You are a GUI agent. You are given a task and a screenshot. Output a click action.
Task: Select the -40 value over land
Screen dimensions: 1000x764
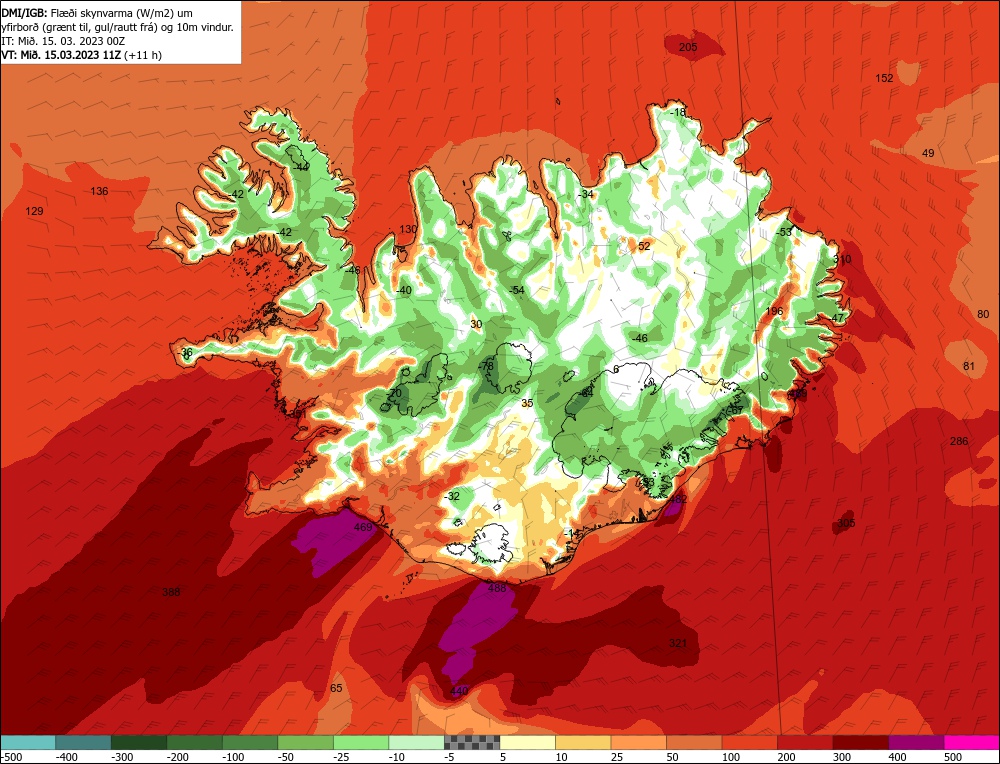point(404,290)
